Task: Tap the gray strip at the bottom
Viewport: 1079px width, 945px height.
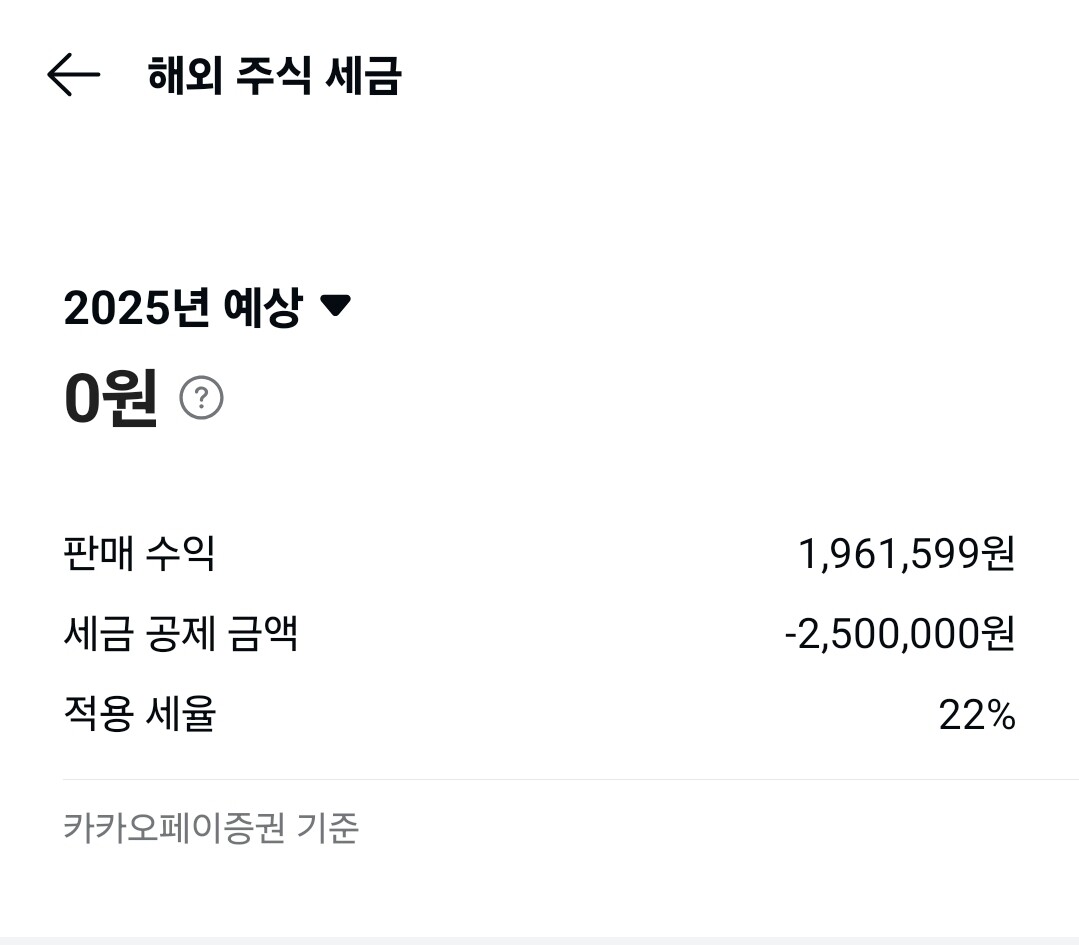Action: coord(540,940)
